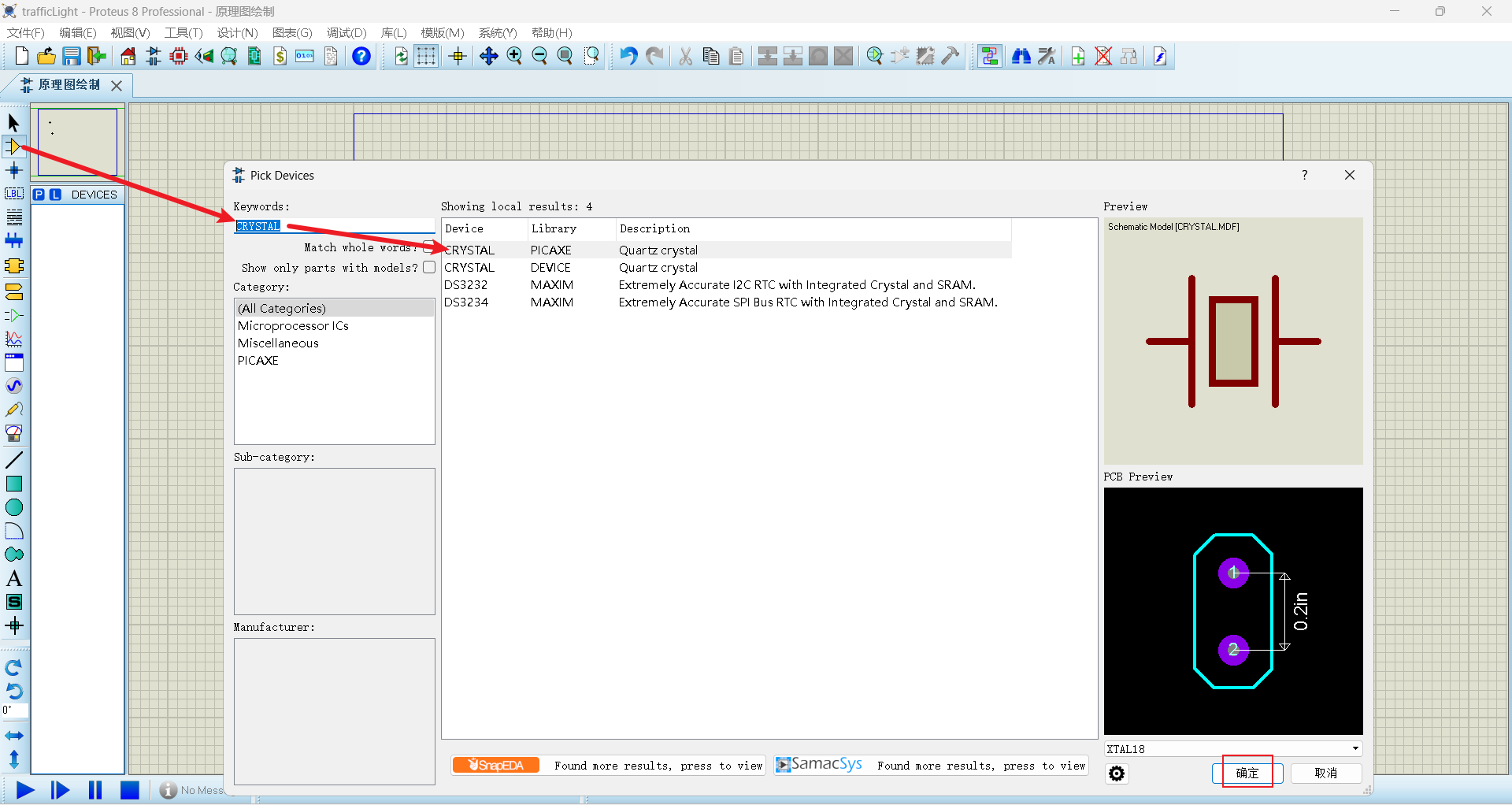1512x805 pixels.
Task: Click the Zoom in magnifier icon
Action: point(514,56)
